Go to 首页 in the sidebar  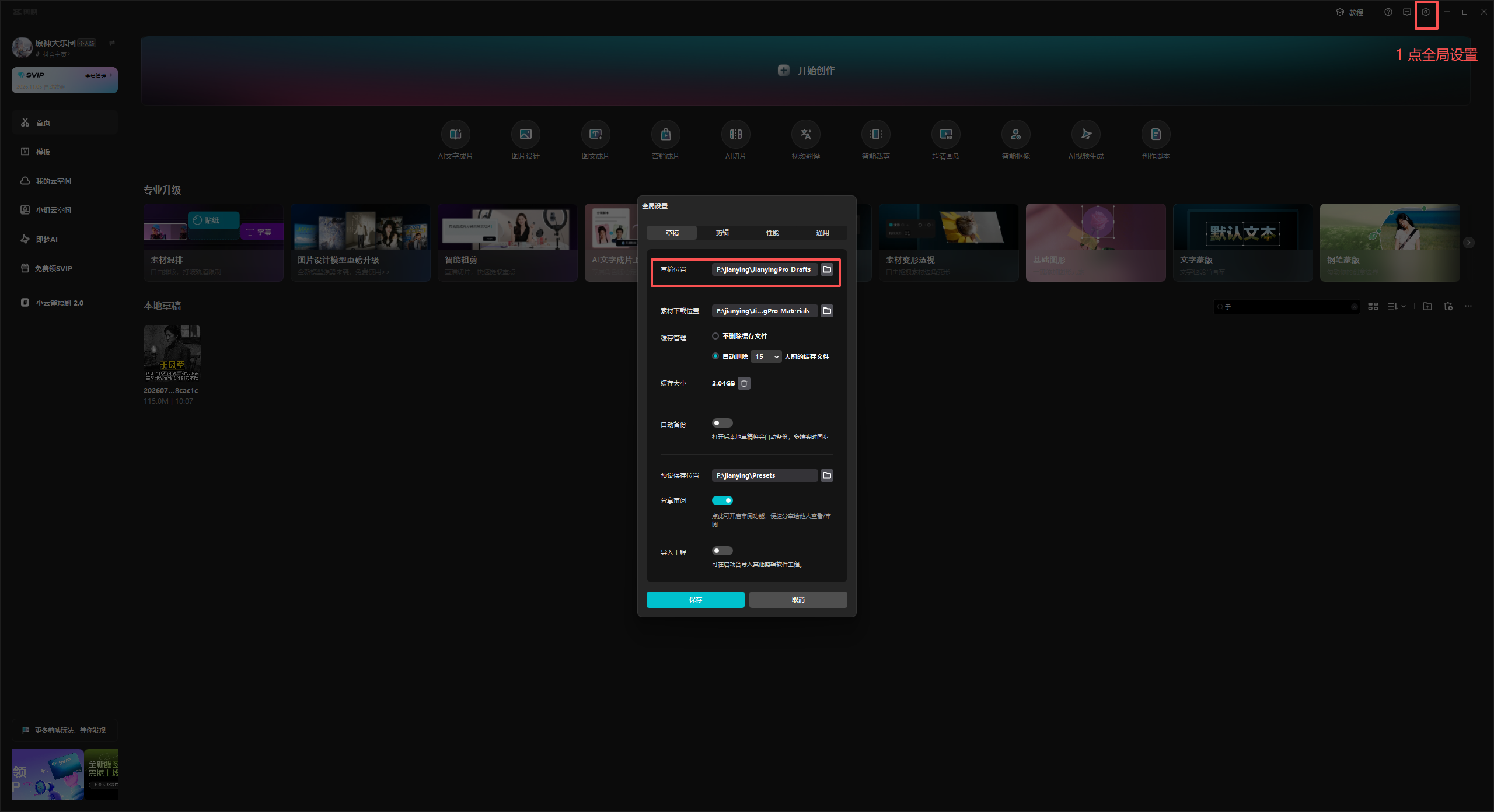pos(65,123)
